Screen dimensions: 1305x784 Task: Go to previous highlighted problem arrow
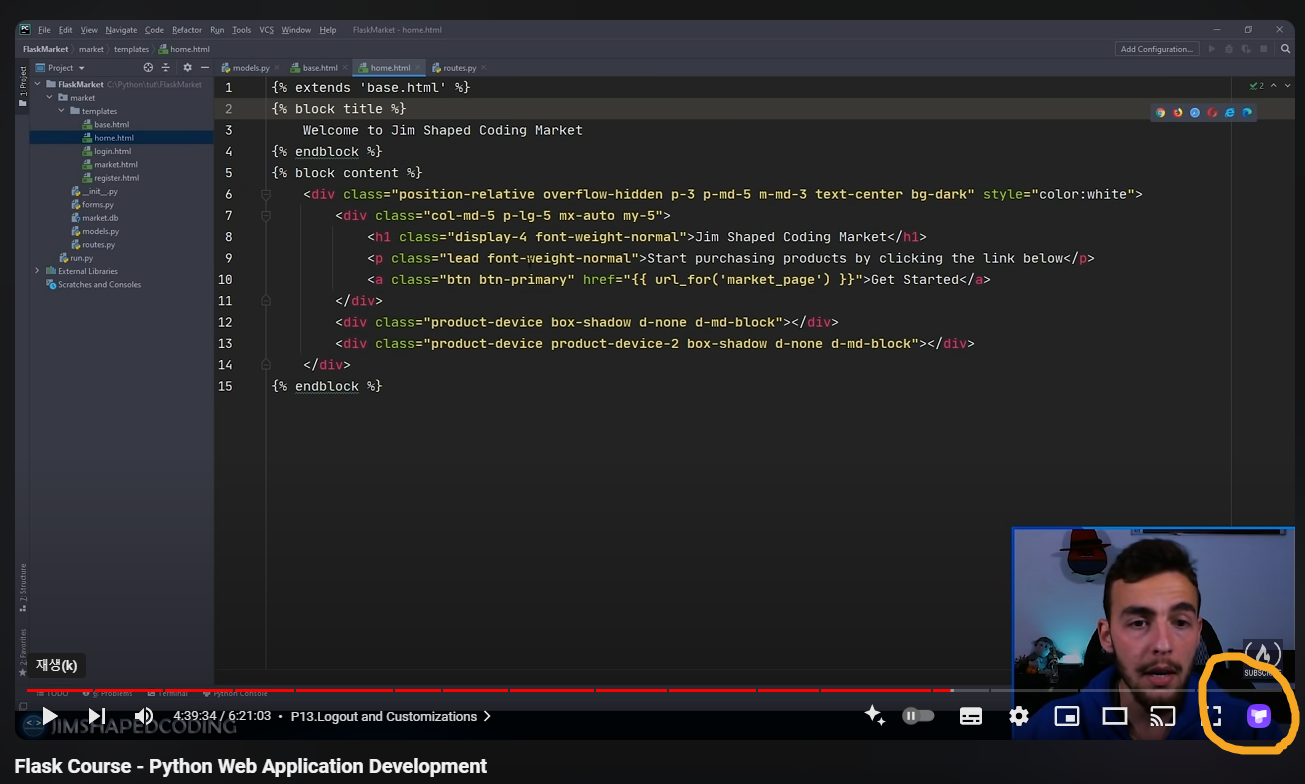coord(1272,86)
